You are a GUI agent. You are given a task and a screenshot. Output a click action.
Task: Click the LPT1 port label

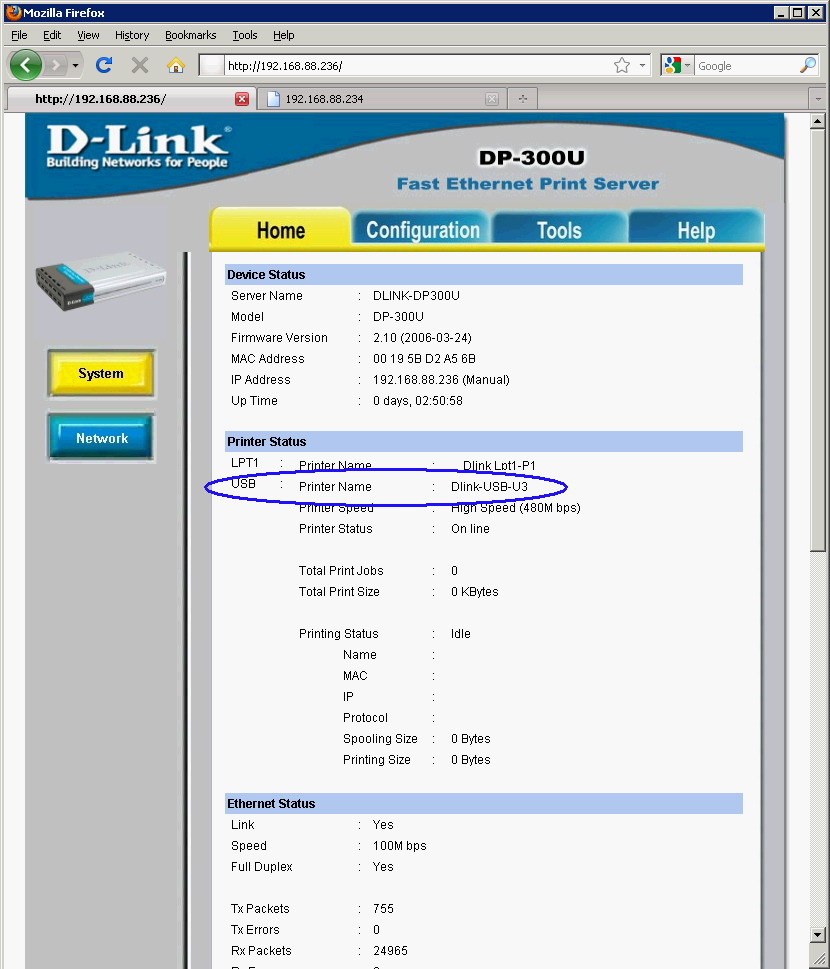click(x=245, y=462)
